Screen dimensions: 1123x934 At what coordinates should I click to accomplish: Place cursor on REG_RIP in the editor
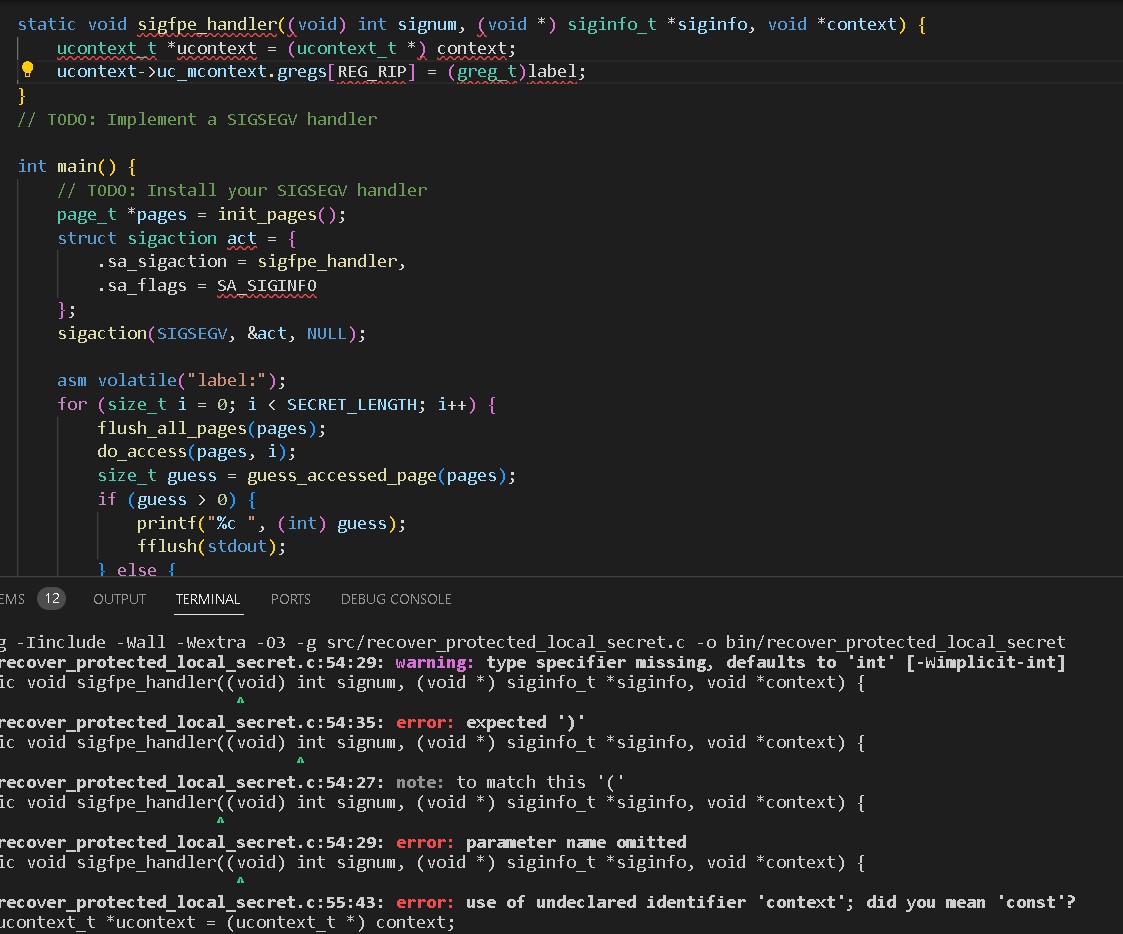point(376,71)
